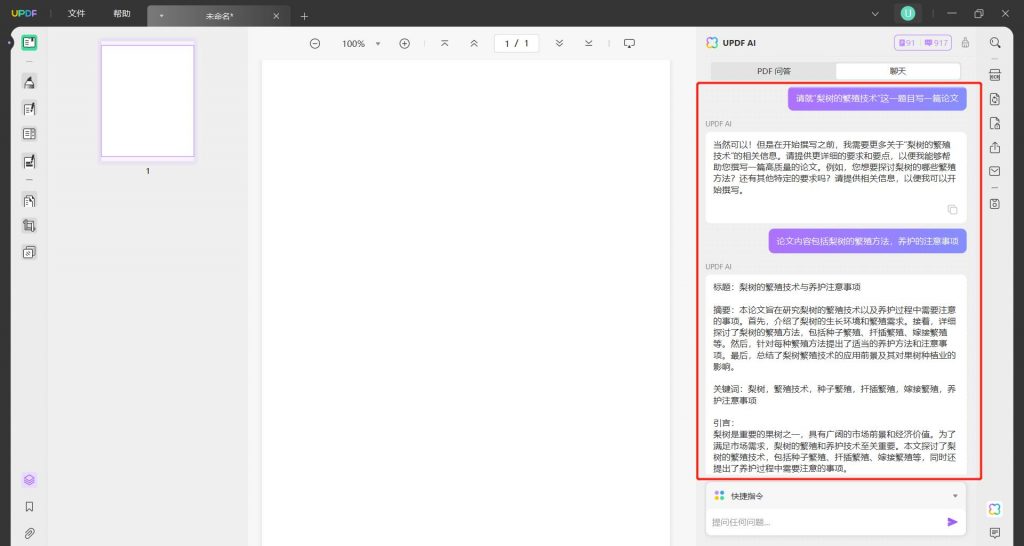
Task: Open the 文件 menu
Action: point(76,14)
